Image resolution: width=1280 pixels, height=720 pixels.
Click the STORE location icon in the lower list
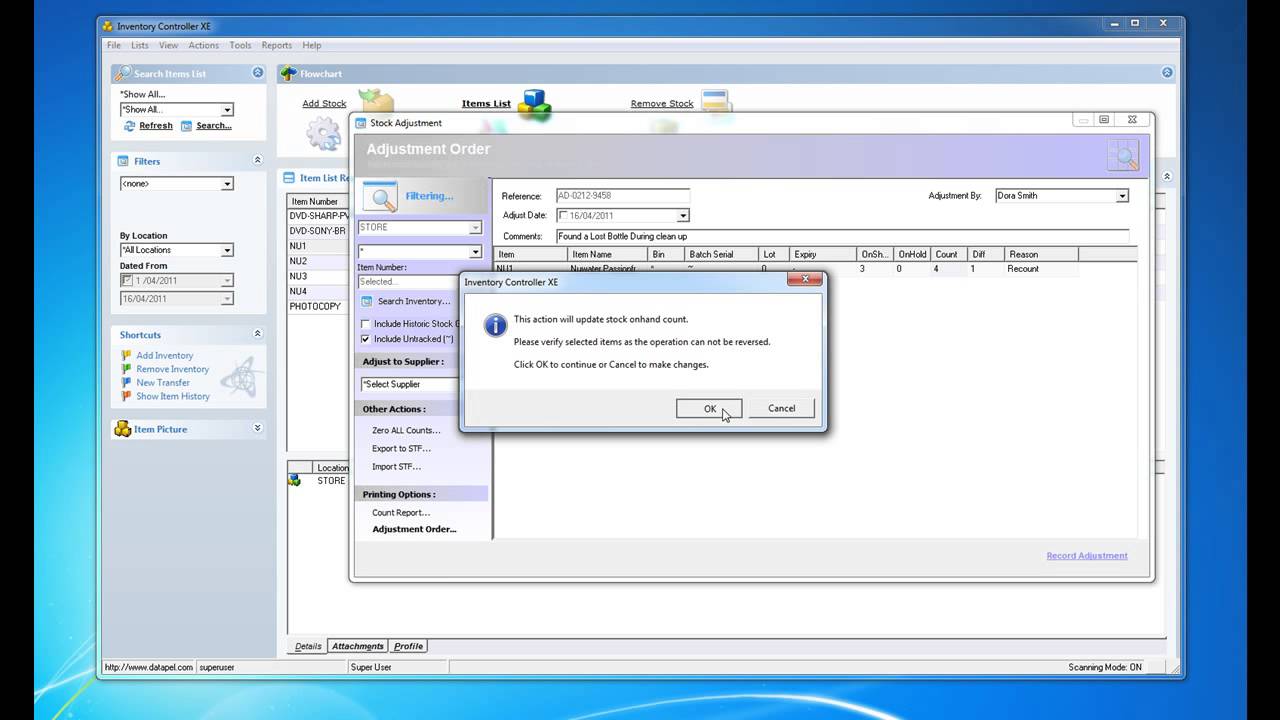[294, 481]
